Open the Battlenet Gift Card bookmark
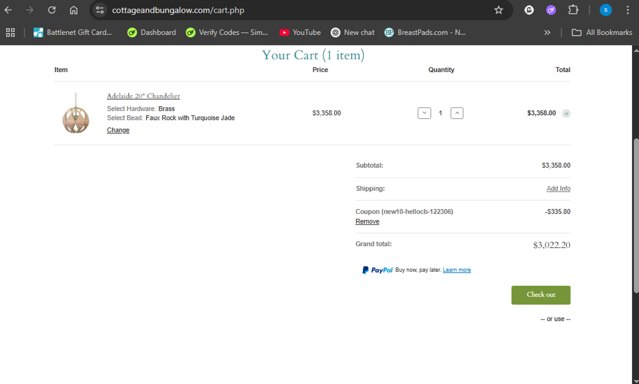Image resolution: width=639 pixels, height=384 pixels. (x=73, y=33)
